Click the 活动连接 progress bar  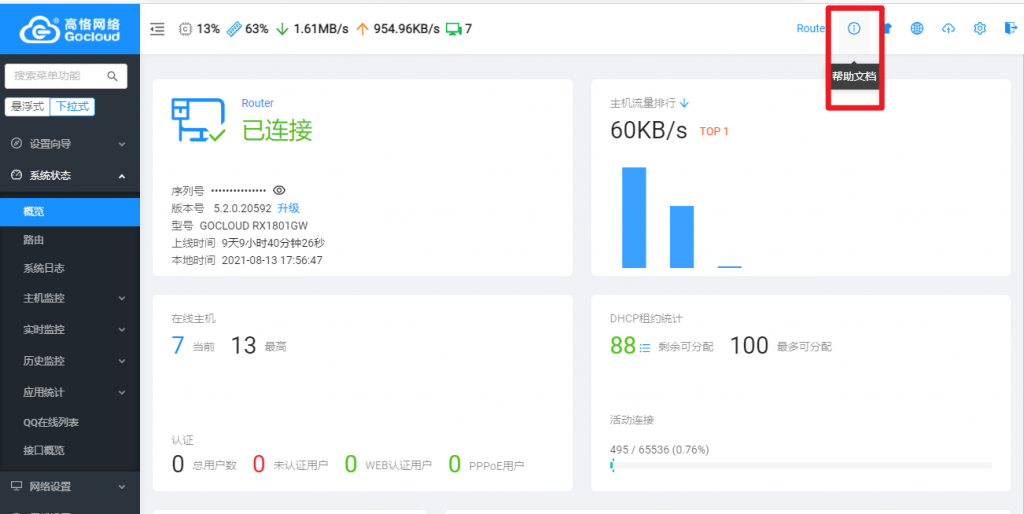pyautogui.click(x=801, y=466)
